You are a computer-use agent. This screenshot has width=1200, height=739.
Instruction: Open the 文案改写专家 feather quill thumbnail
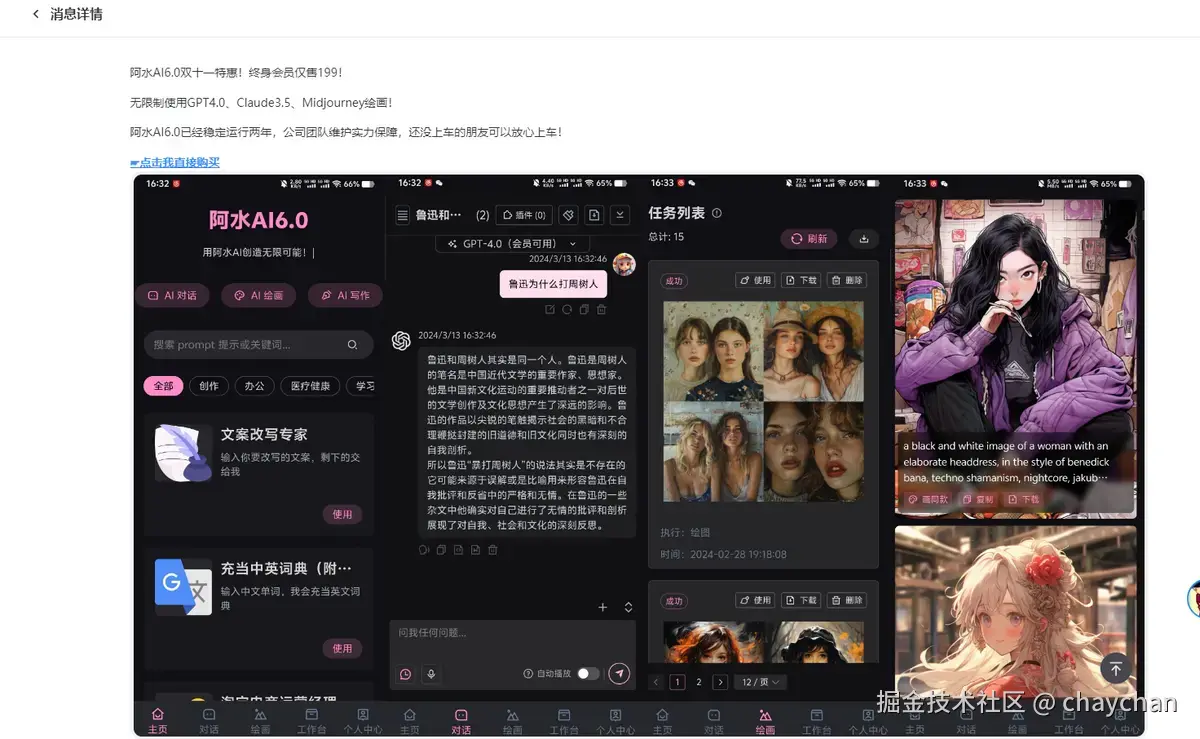click(184, 453)
